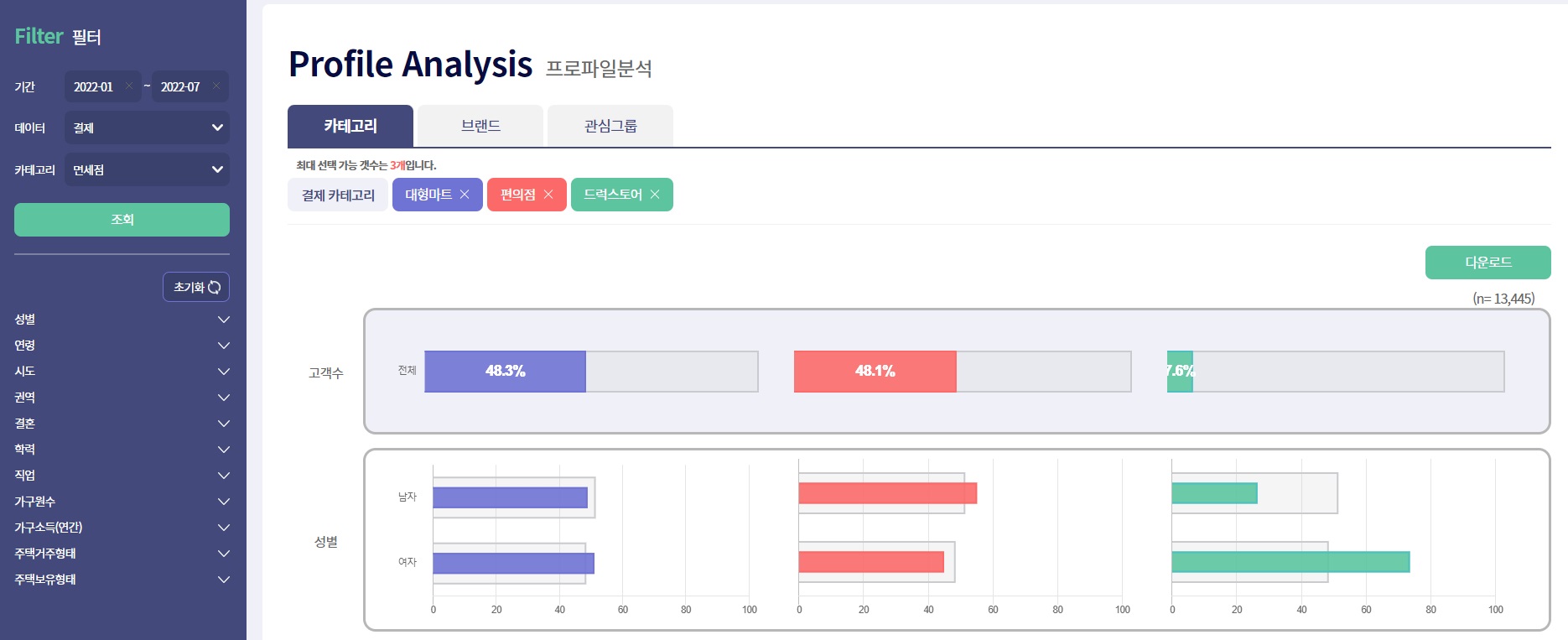Image resolution: width=1568 pixels, height=640 pixels.
Task: Remove the 편의점 tag with its X
Action: [x=548, y=195]
